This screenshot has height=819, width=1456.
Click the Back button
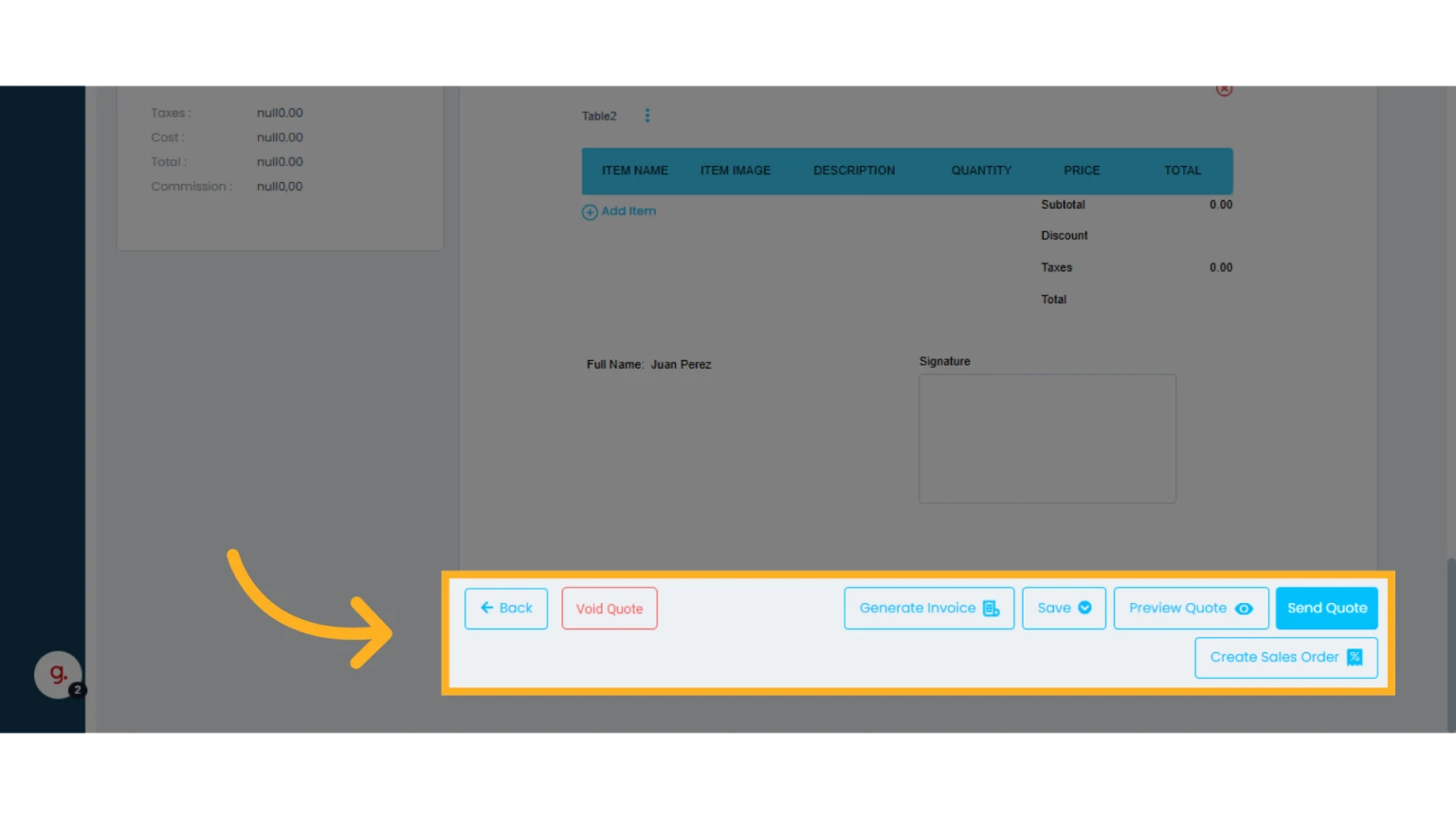point(506,609)
